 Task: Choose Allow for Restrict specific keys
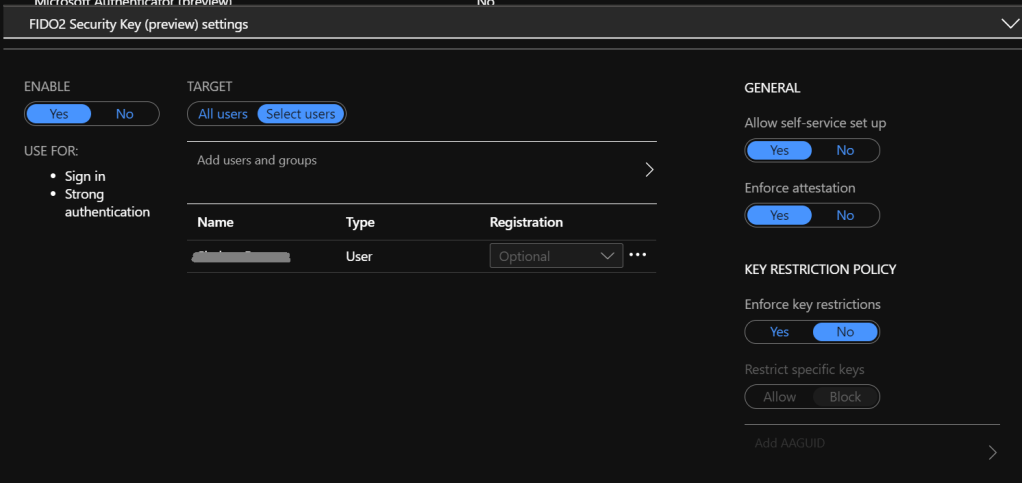[x=779, y=397]
